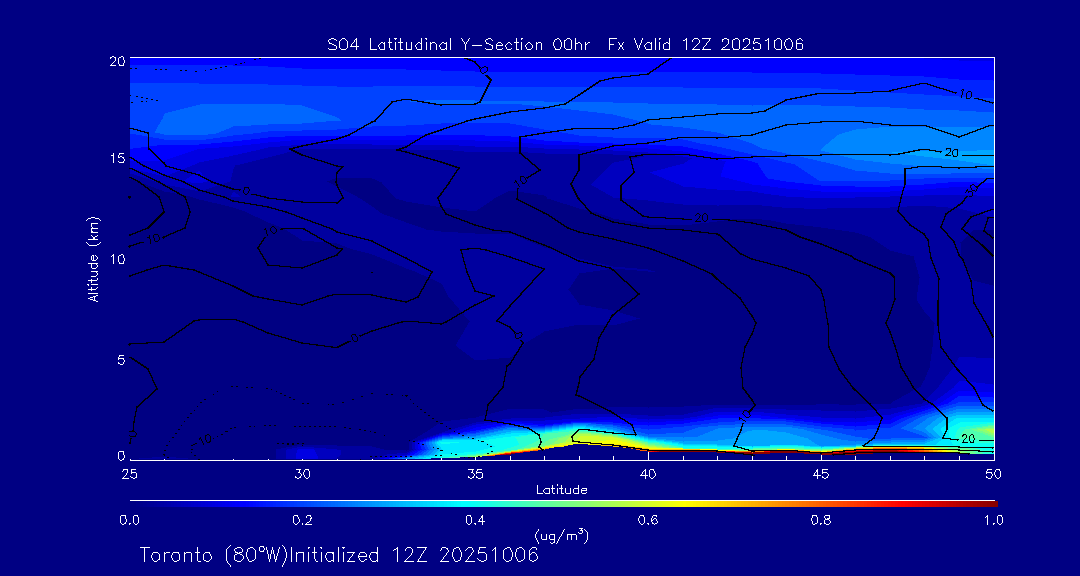Click the altitude axis tick label 0
This screenshot has width=1080, height=576.
tap(121, 455)
